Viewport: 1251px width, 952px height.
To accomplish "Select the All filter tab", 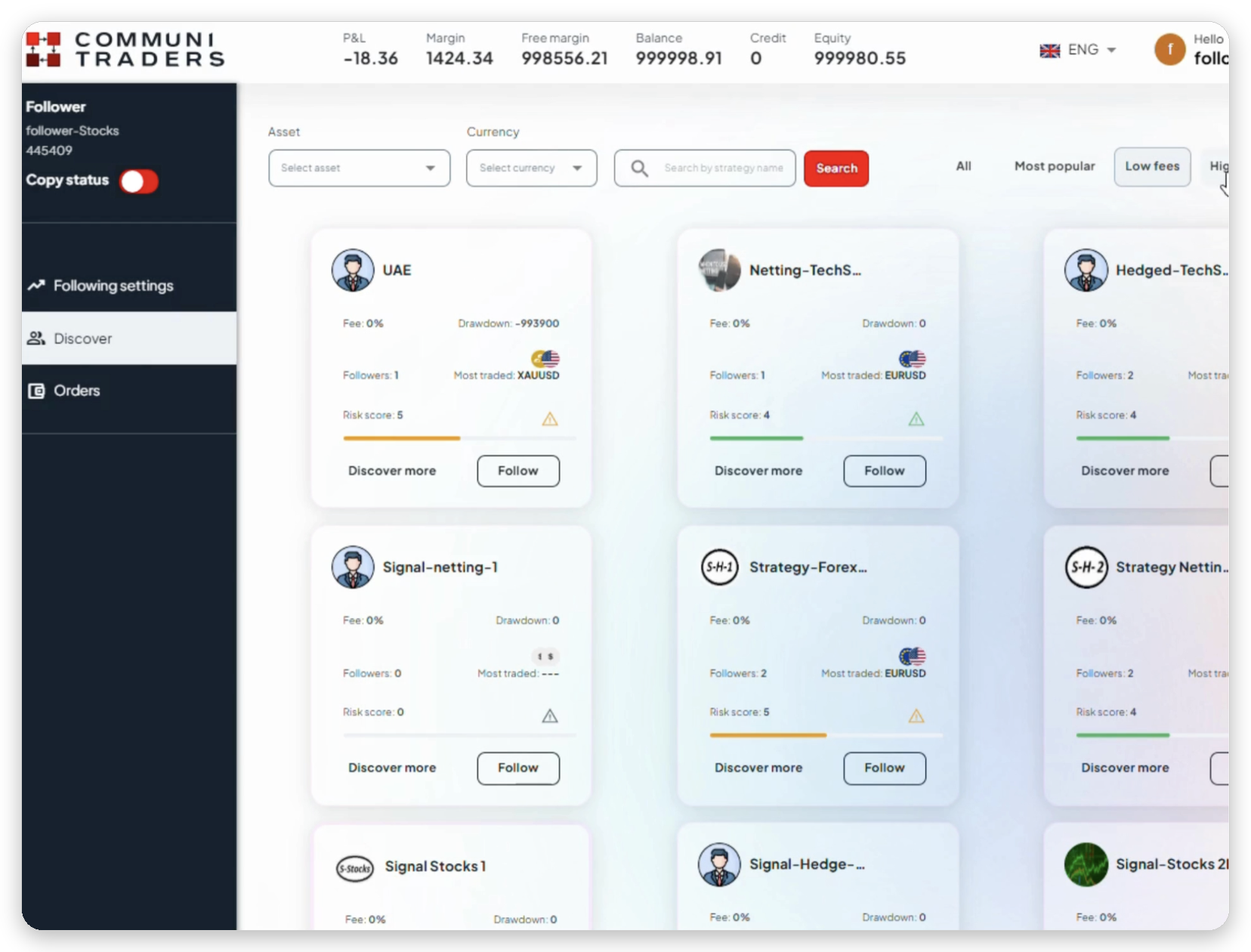I will click(x=963, y=166).
